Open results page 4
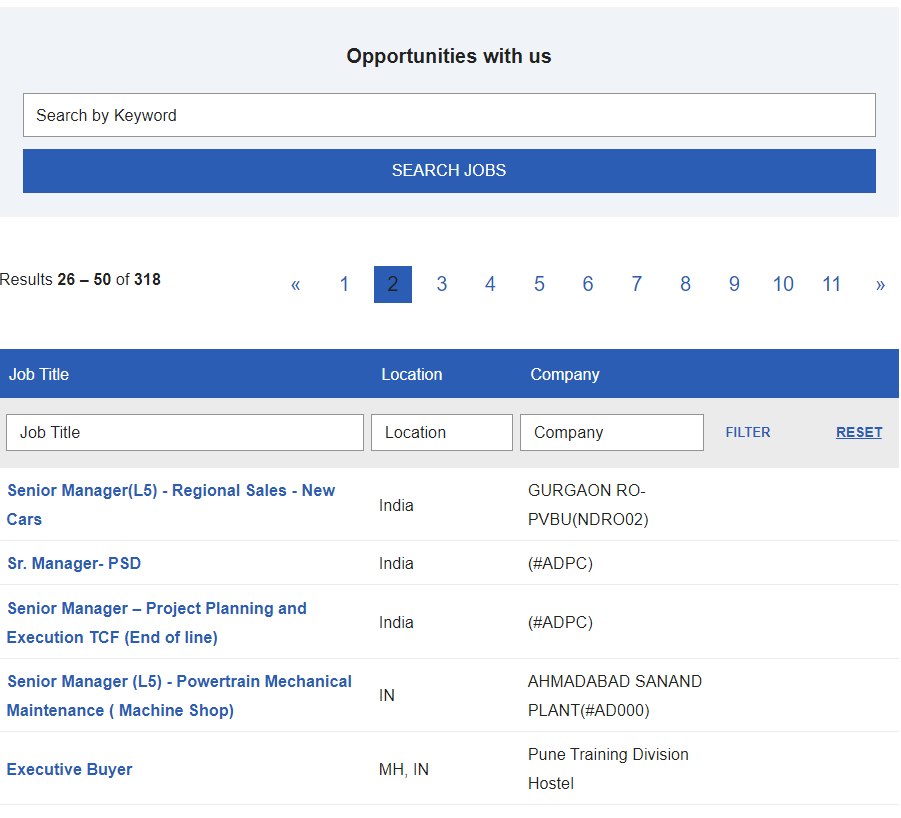Screen dimensions: 901x818 [x=490, y=284]
